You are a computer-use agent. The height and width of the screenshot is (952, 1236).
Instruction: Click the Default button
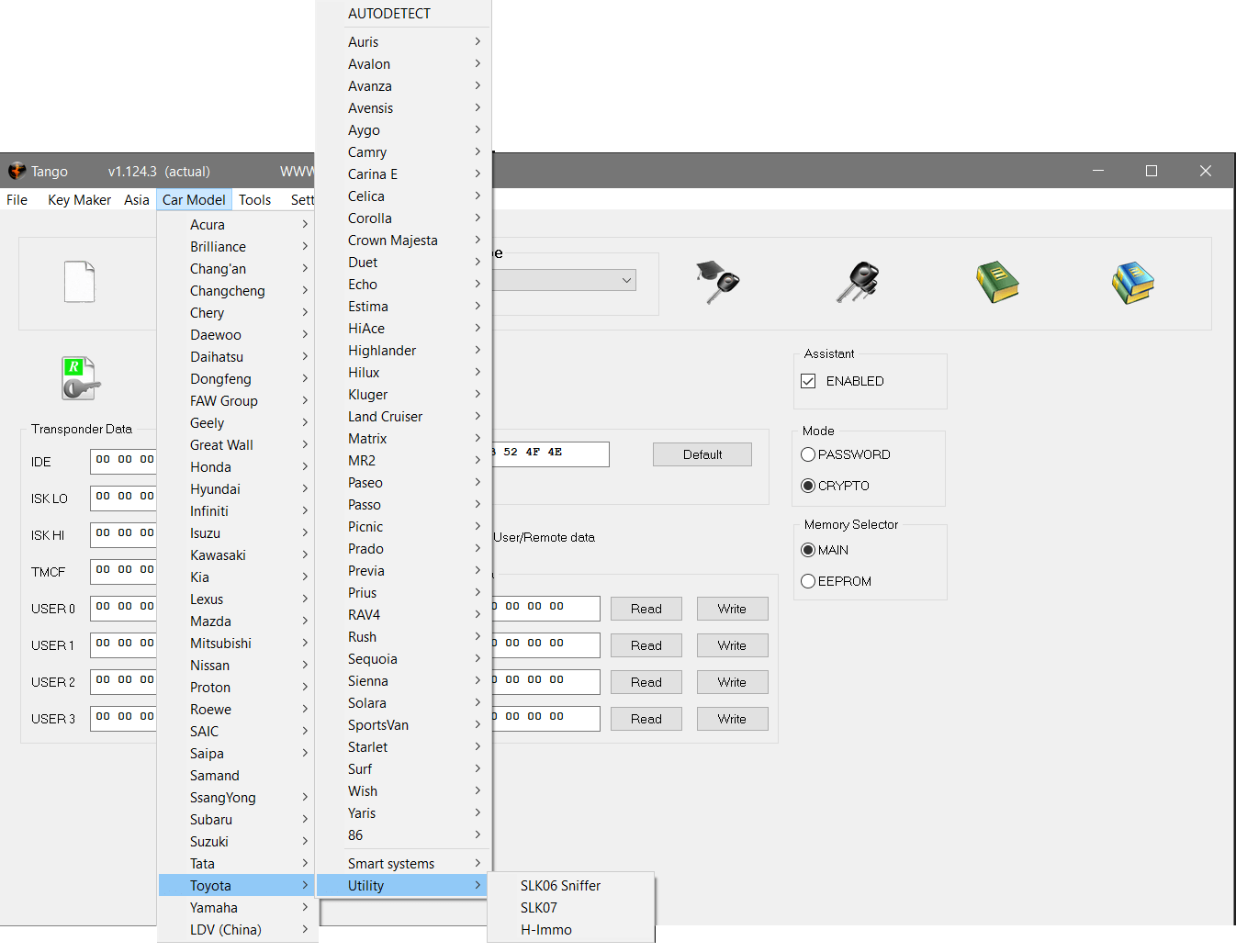click(x=702, y=454)
